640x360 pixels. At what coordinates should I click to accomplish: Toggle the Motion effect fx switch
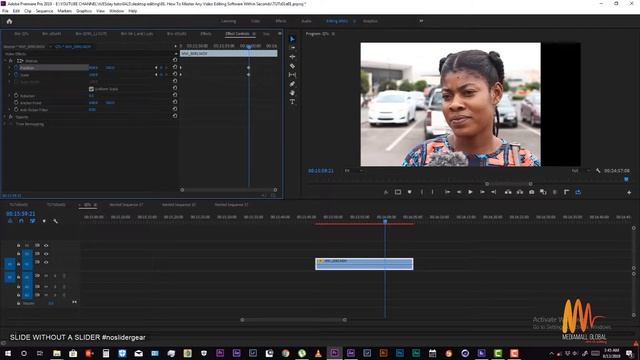point(11,61)
